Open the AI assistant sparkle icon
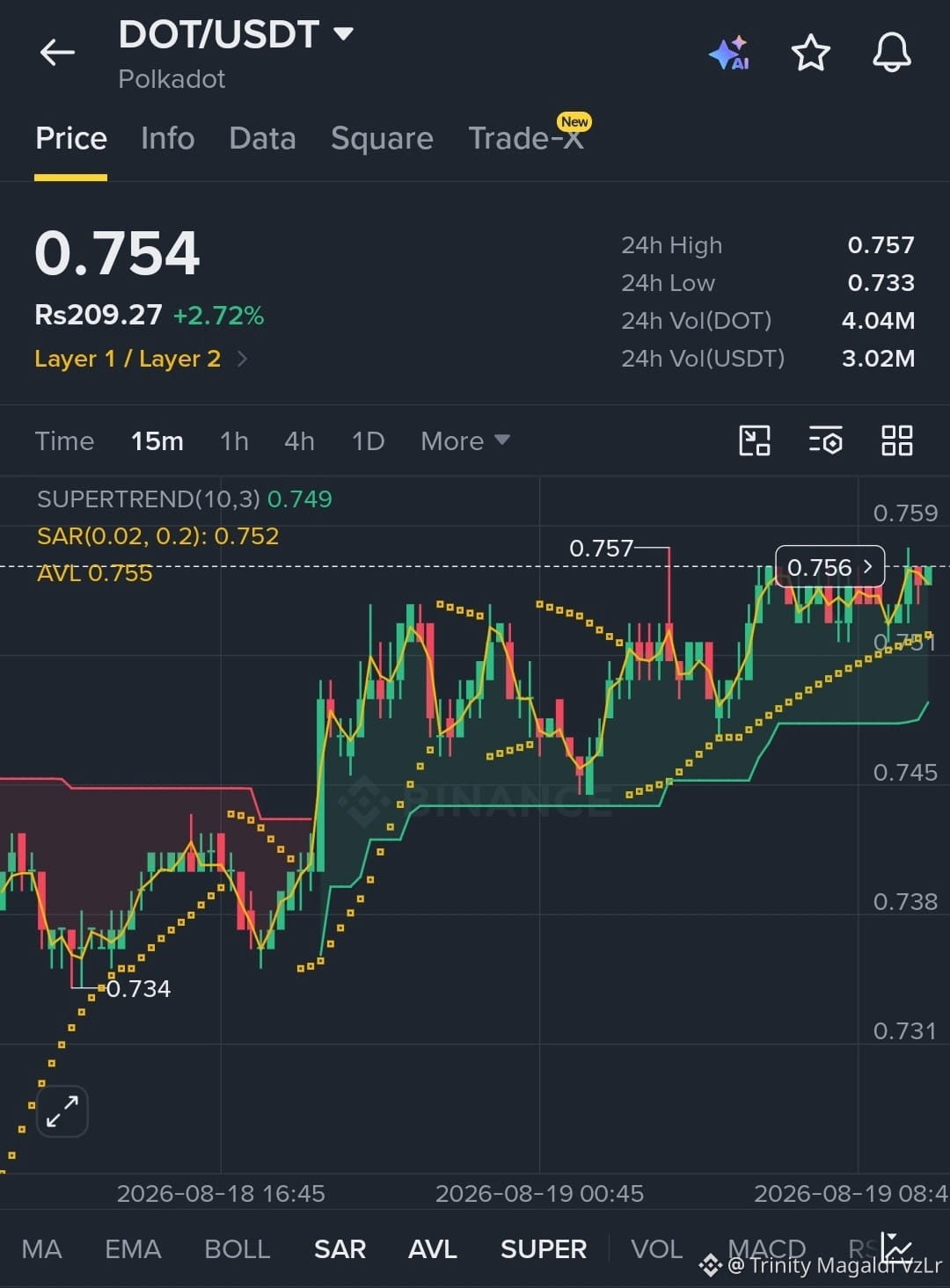950x1288 pixels. pos(729,53)
